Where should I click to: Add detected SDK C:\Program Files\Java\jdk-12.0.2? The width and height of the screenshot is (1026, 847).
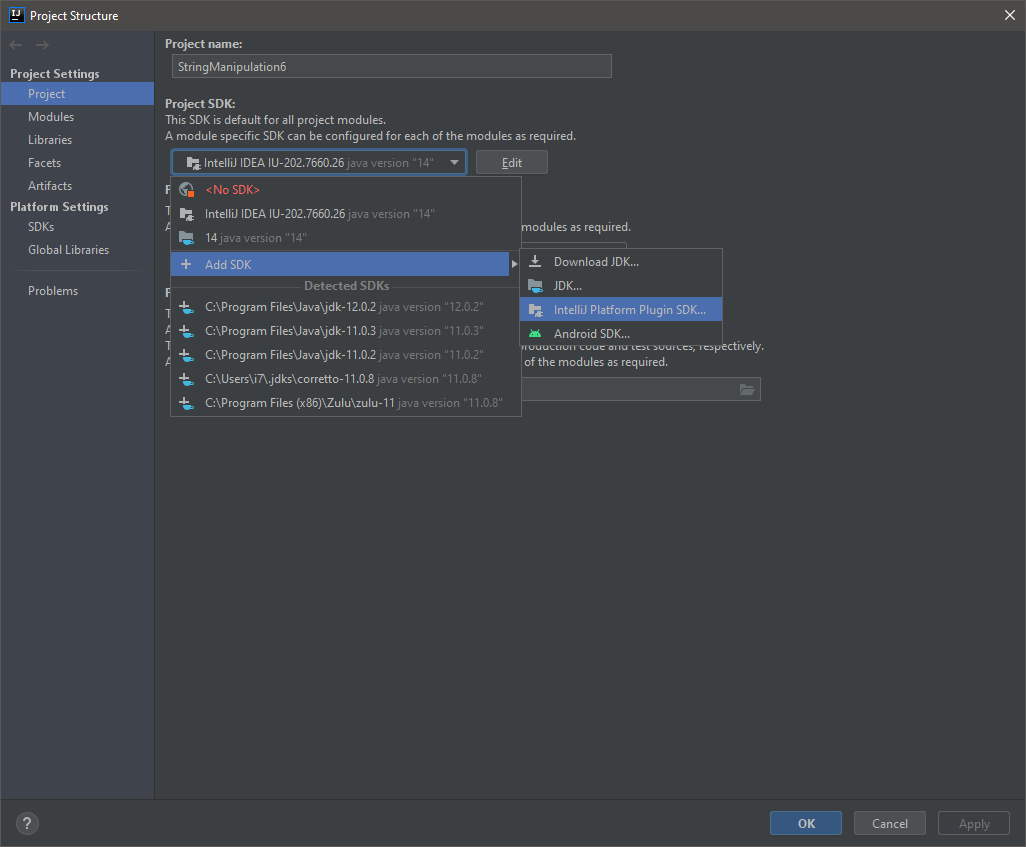pos(345,307)
